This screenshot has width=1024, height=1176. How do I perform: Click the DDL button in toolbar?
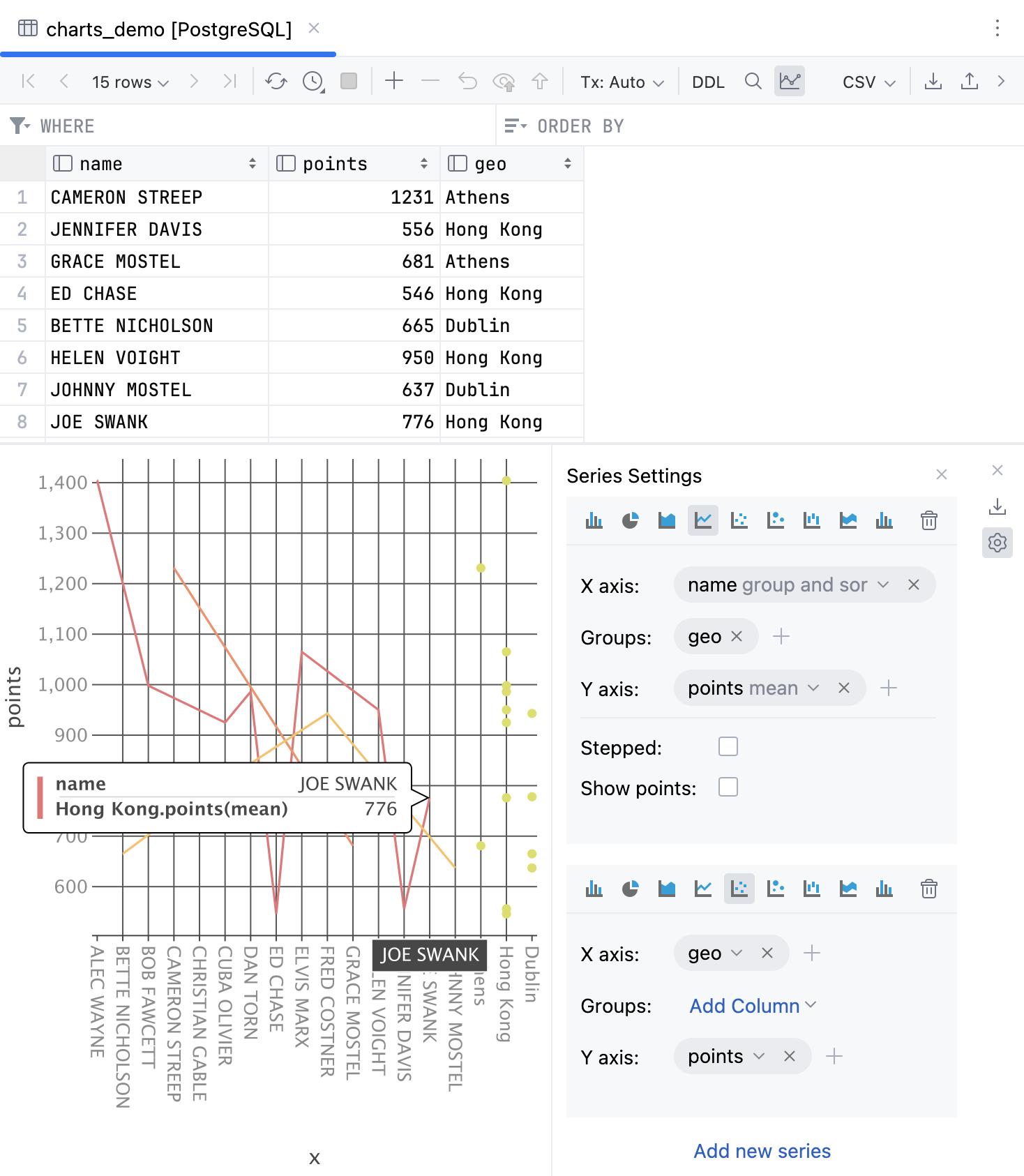(708, 82)
